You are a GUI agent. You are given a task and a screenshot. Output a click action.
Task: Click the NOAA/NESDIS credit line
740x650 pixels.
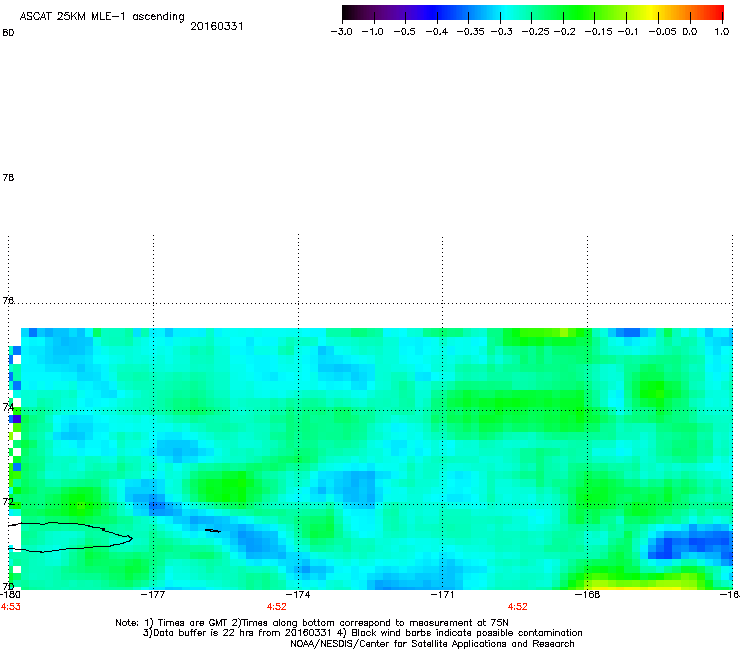coord(432,644)
